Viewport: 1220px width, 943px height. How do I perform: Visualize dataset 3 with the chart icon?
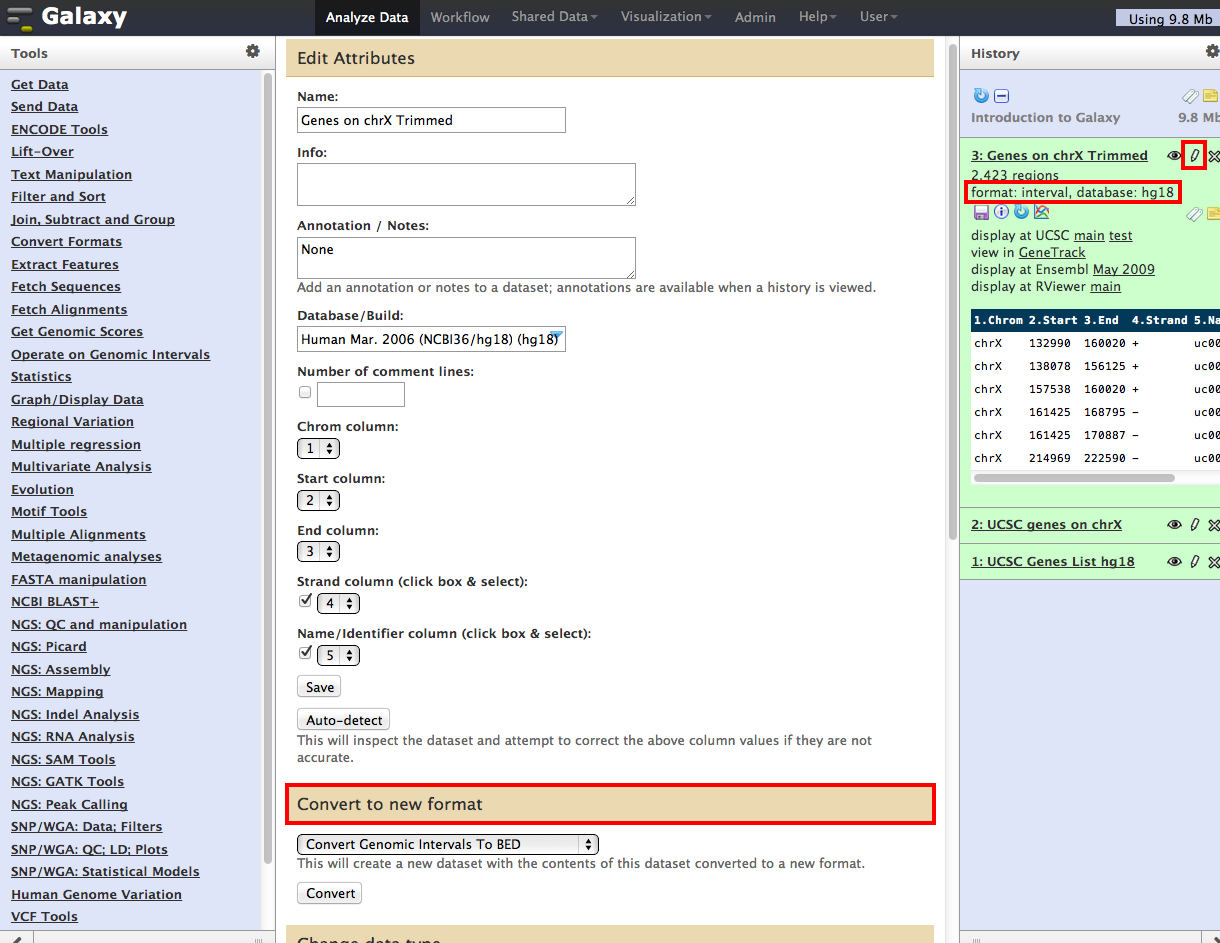[1041, 212]
